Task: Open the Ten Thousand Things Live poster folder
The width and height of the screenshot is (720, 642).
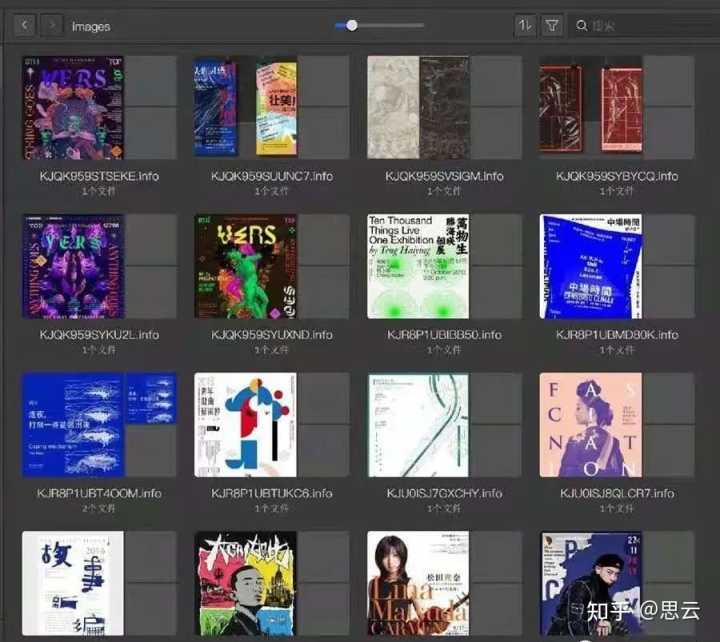Action: pyautogui.click(x=444, y=266)
